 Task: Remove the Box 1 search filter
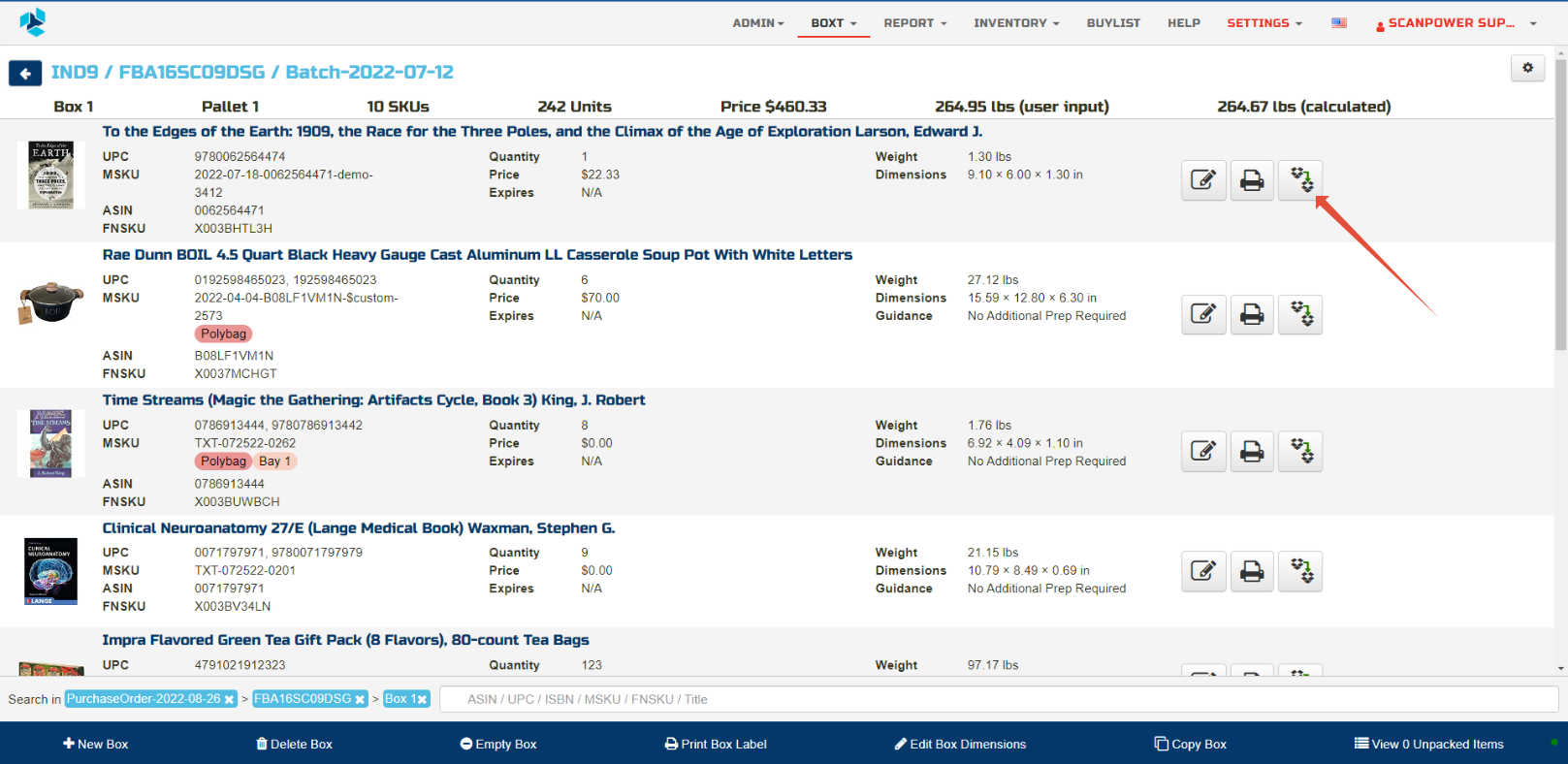tap(423, 700)
